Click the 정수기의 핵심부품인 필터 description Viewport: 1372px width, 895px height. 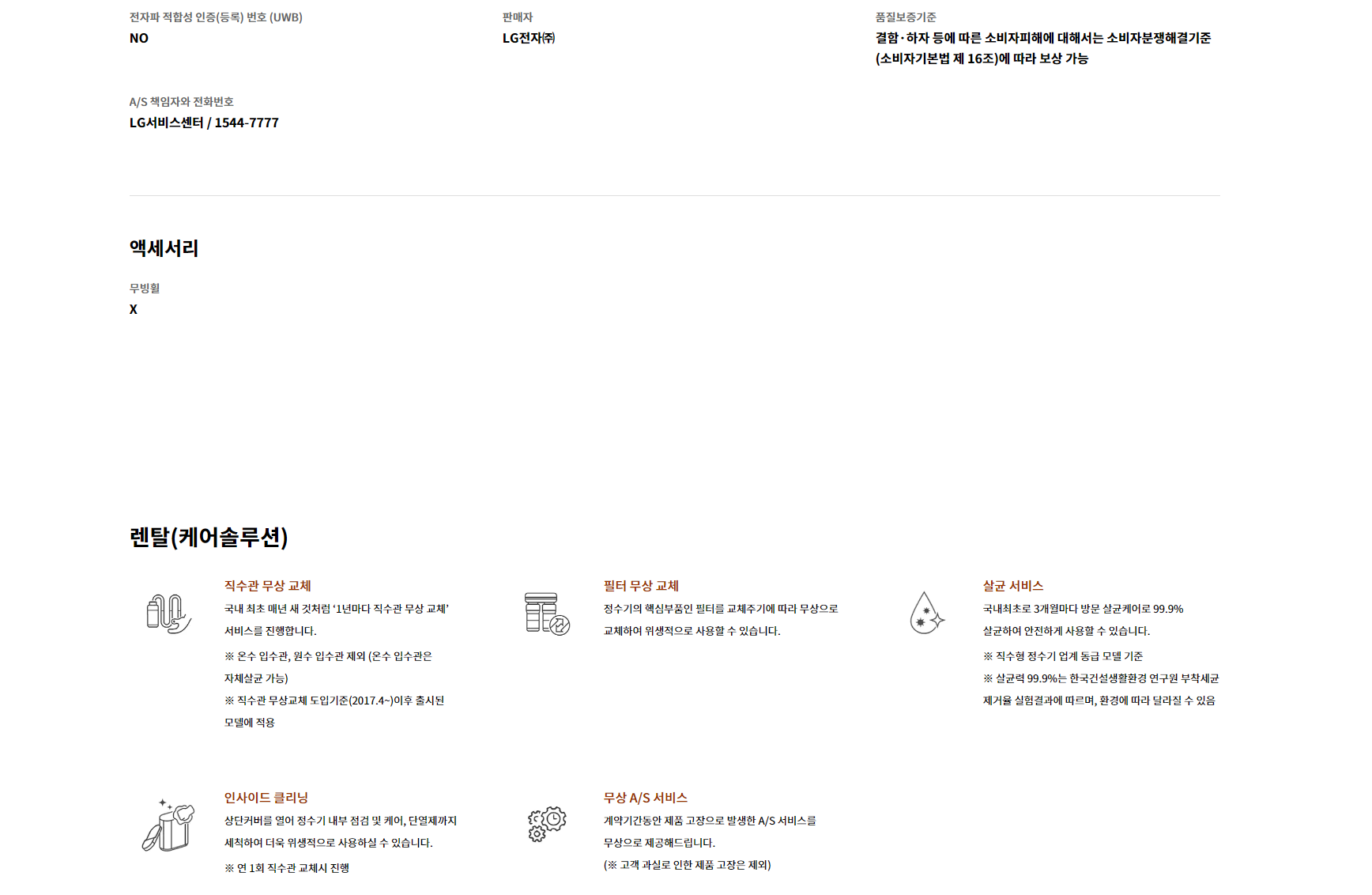[x=721, y=620]
